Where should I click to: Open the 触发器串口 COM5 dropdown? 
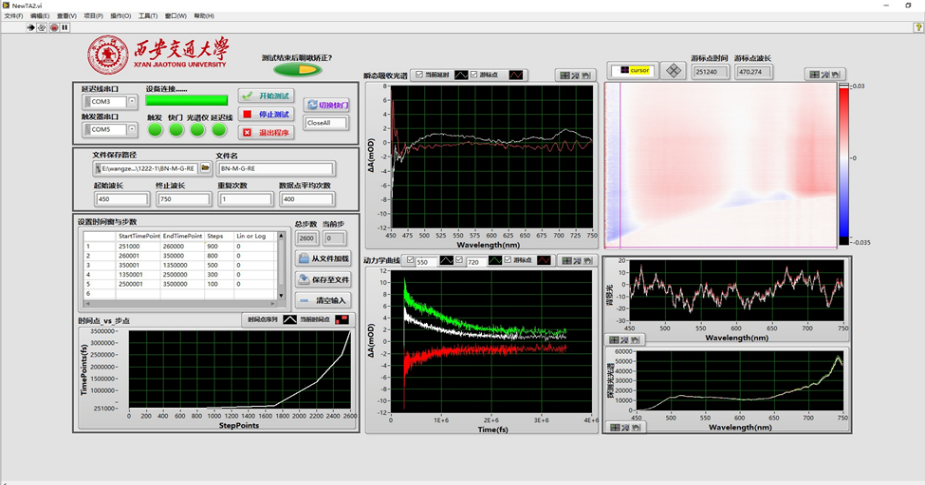[132, 130]
